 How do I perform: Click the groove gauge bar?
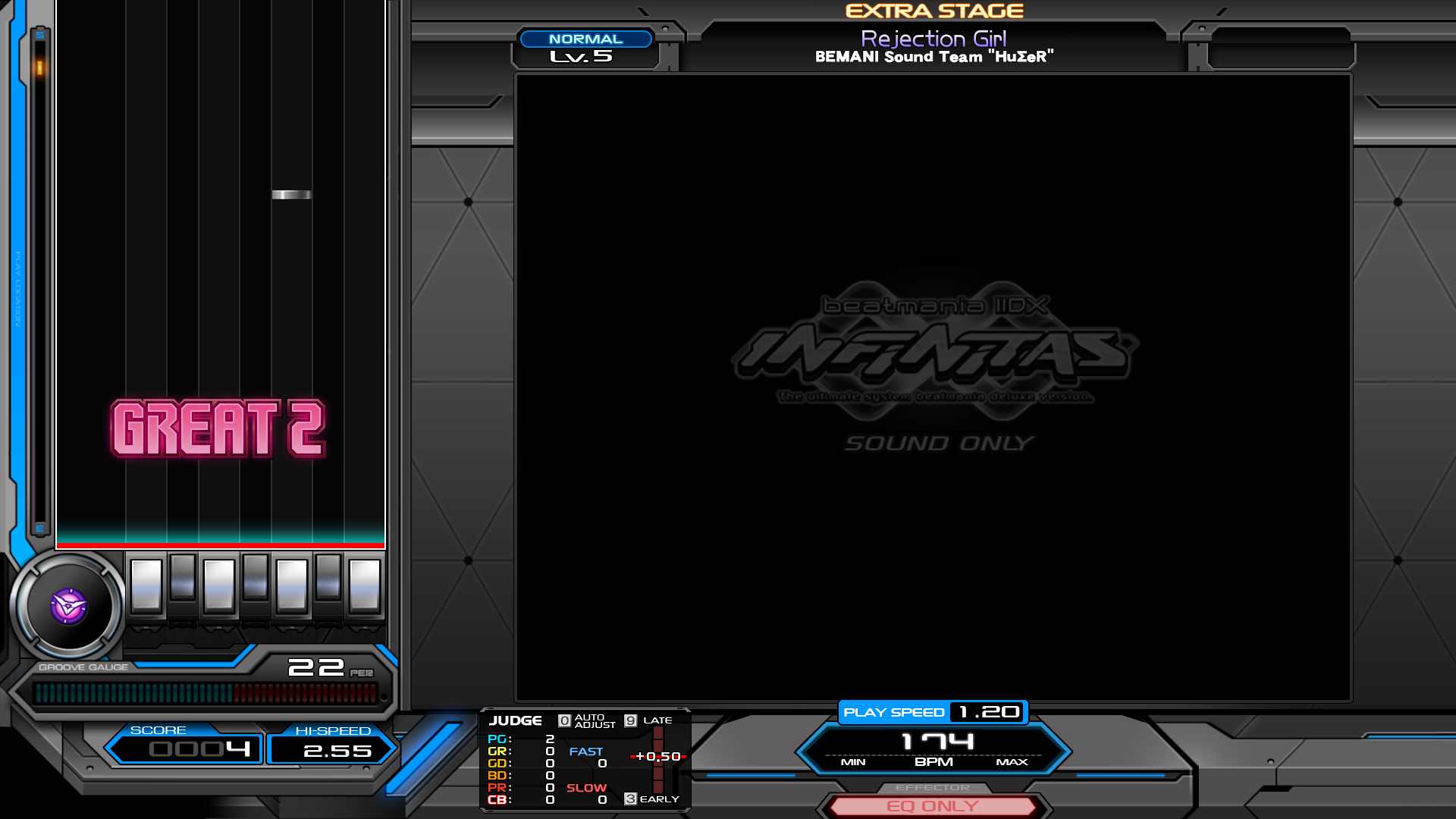[205, 692]
